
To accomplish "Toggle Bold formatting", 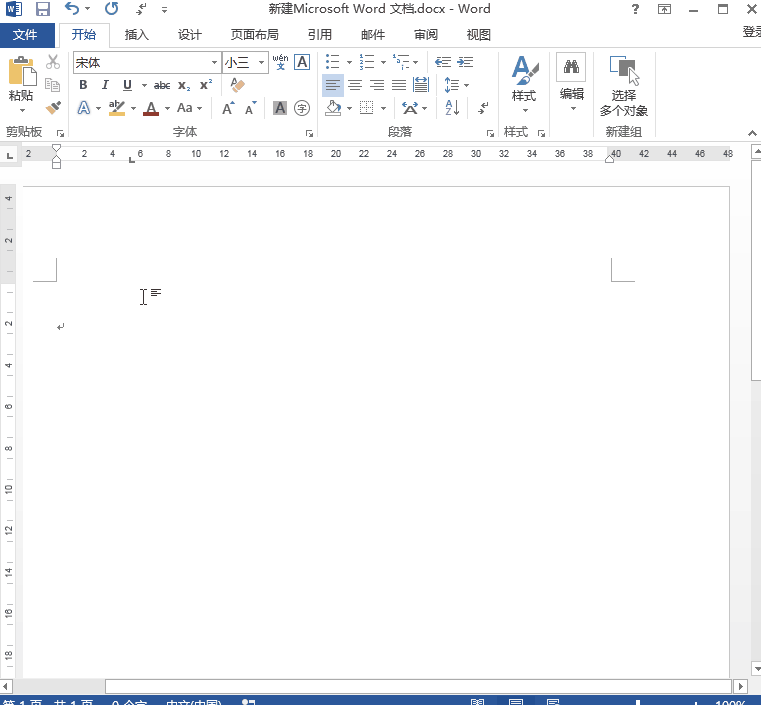I will [x=83, y=85].
